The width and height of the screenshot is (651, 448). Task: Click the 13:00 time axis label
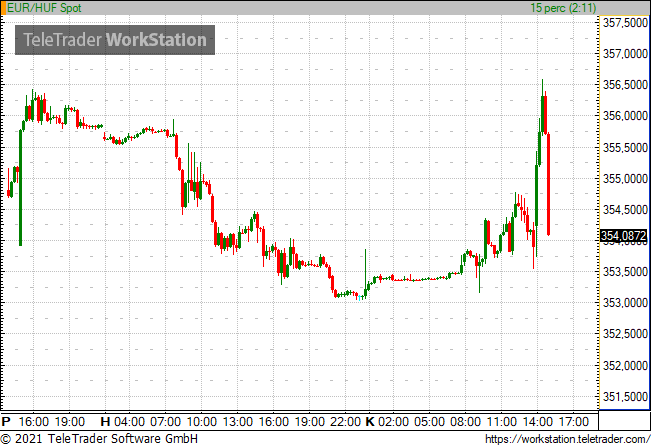click(x=237, y=422)
